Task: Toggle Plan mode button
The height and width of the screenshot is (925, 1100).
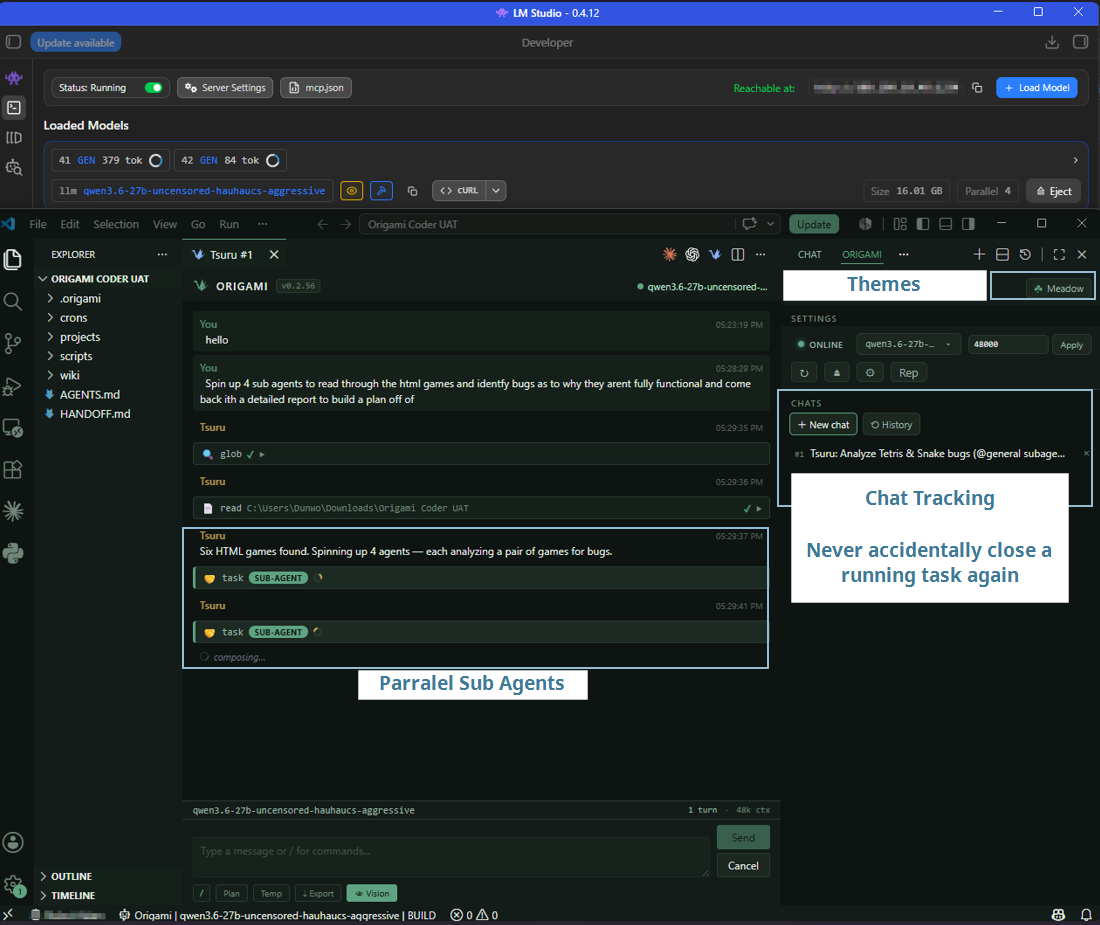Action: (232, 893)
